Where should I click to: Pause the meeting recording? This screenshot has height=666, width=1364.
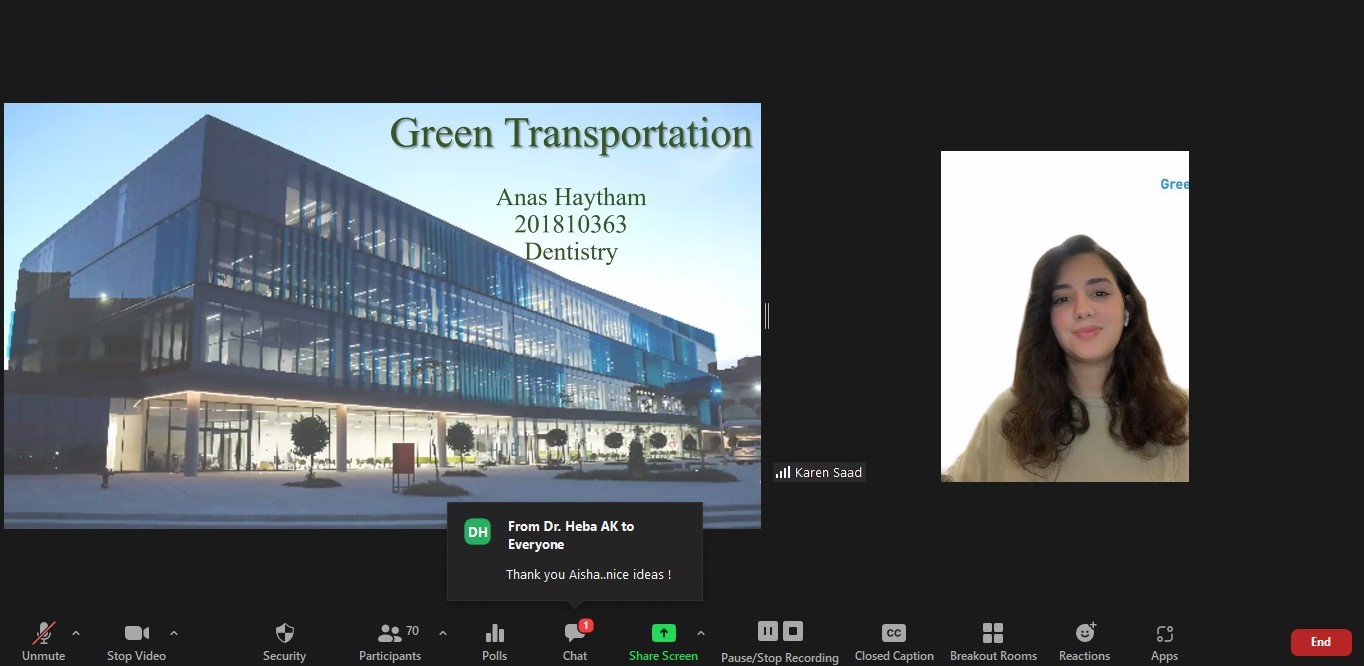point(767,631)
